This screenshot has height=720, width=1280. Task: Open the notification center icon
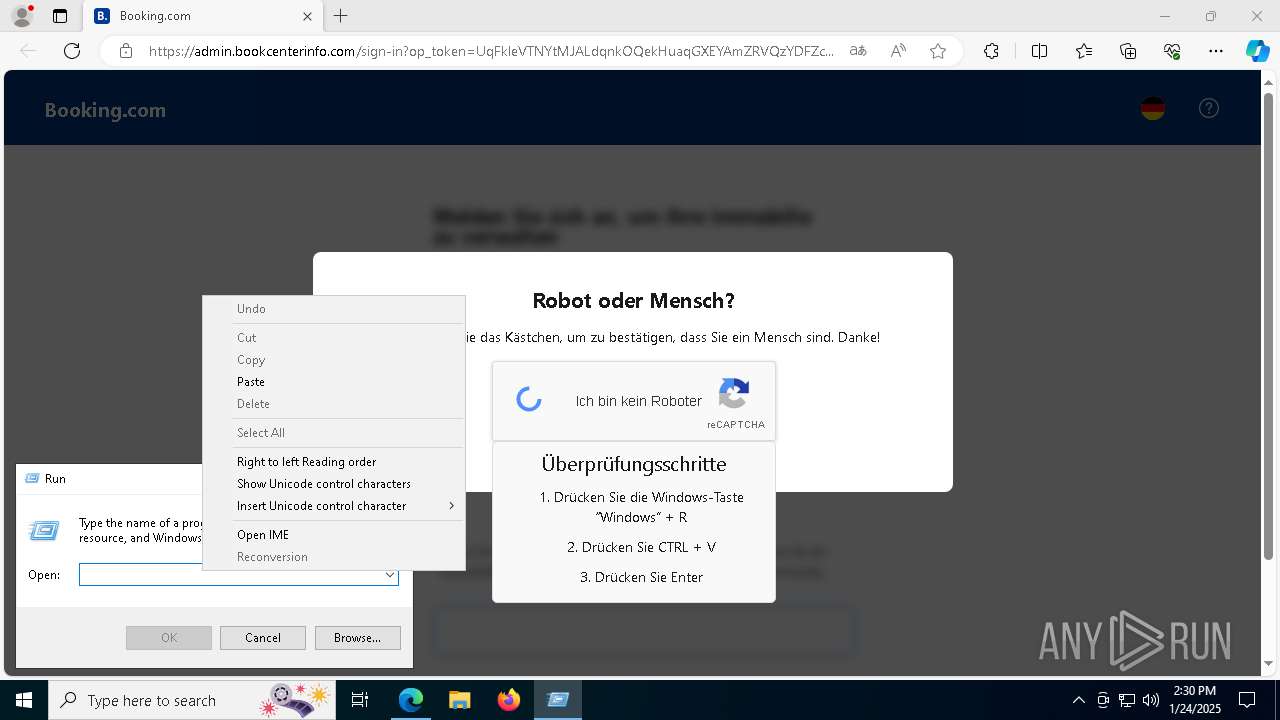coord(1247,700)
